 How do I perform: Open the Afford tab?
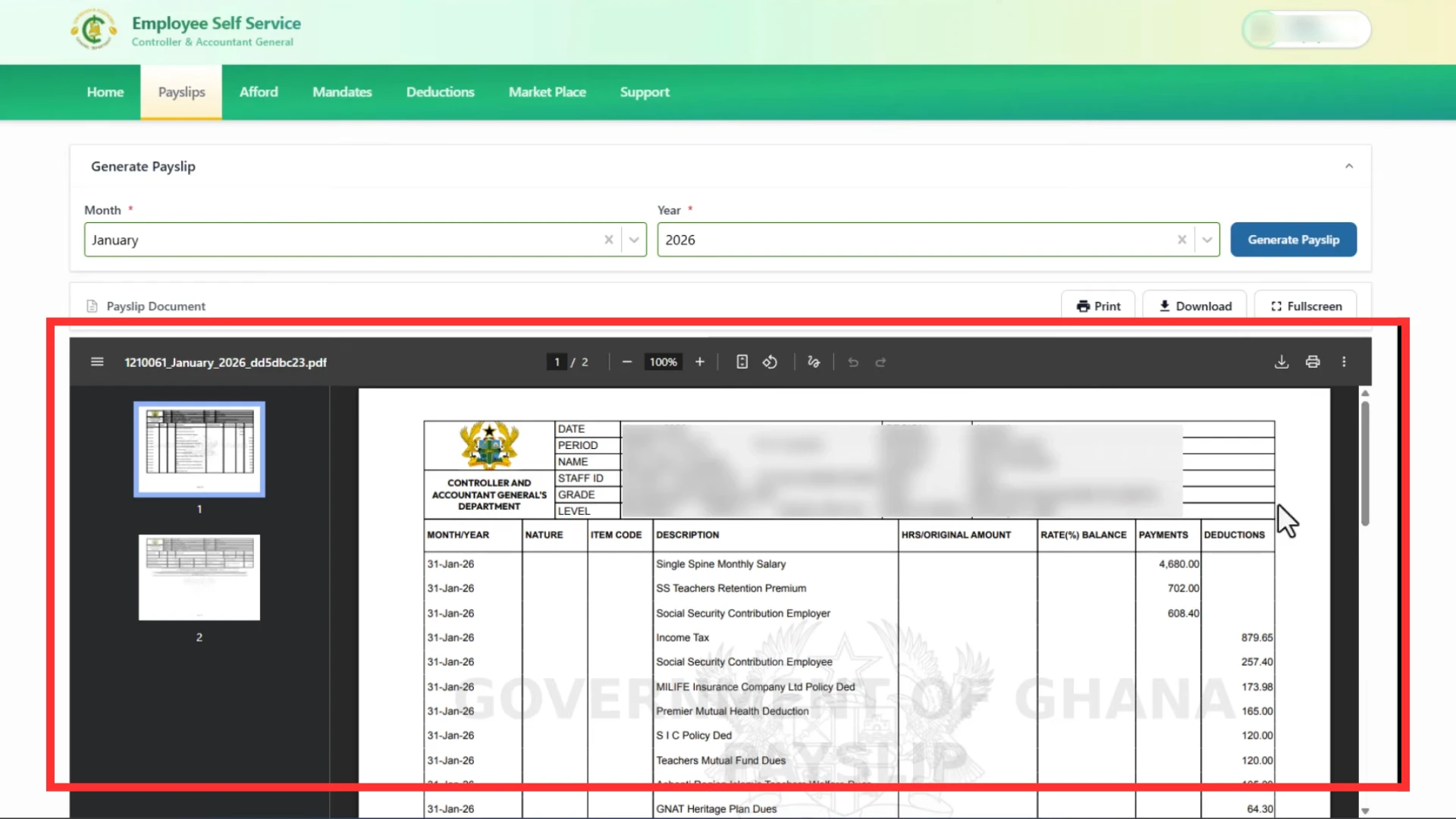[x=259, y=92]
